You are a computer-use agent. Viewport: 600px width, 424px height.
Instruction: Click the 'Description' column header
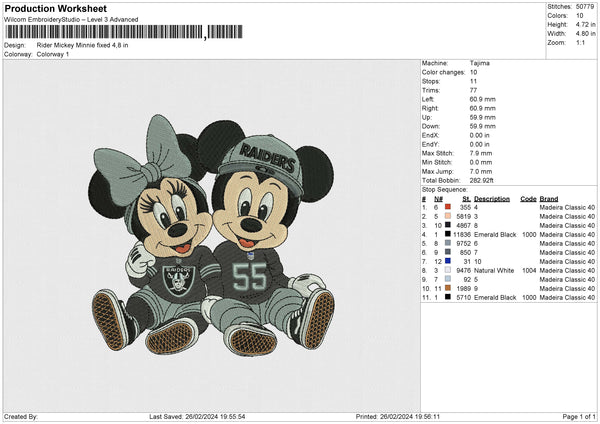coord(492,199)
